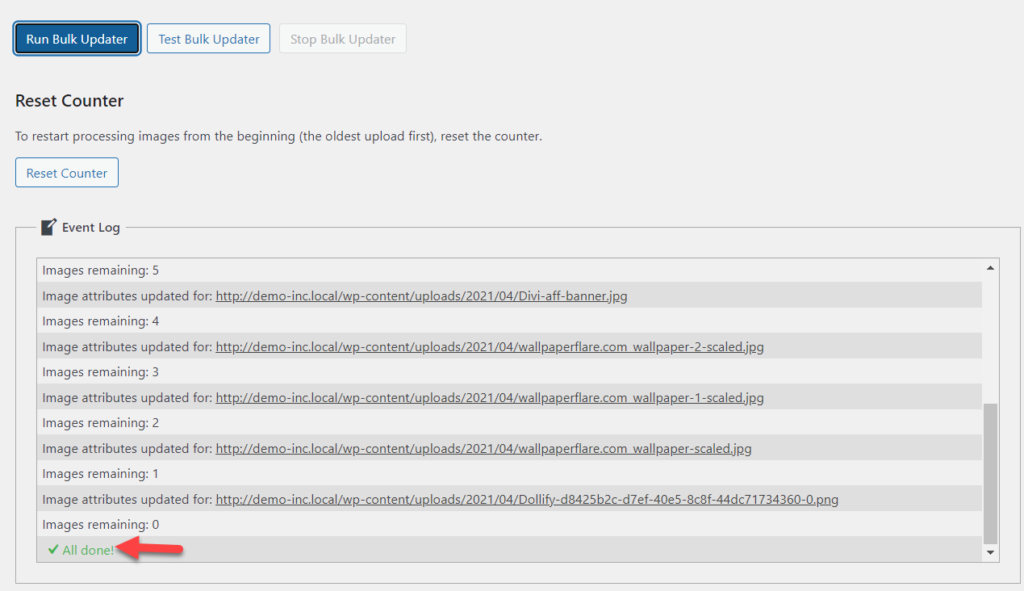
Task: Open the wallpaperflare.com_wallpaper-scaled.jpg link
Action: tap(483, 449)
